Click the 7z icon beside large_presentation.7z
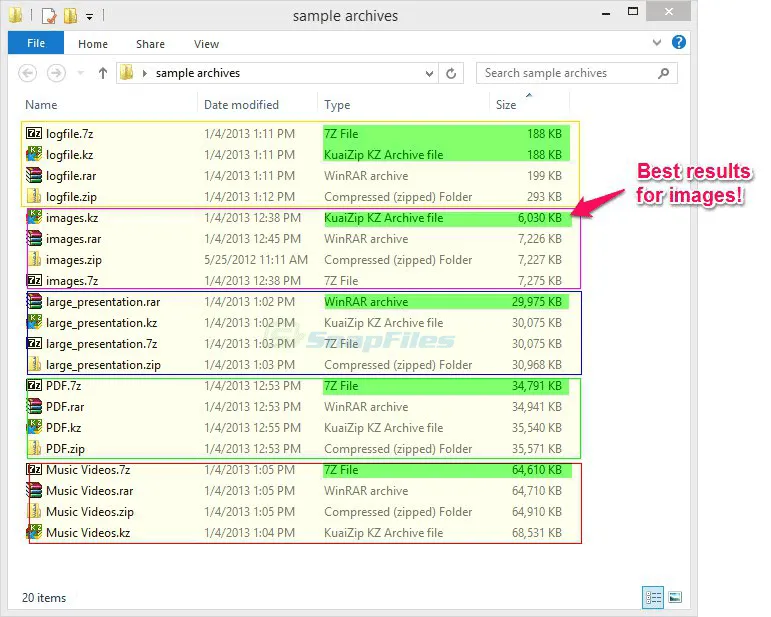This screenshot has width=771, height=617. pos(34,343)
